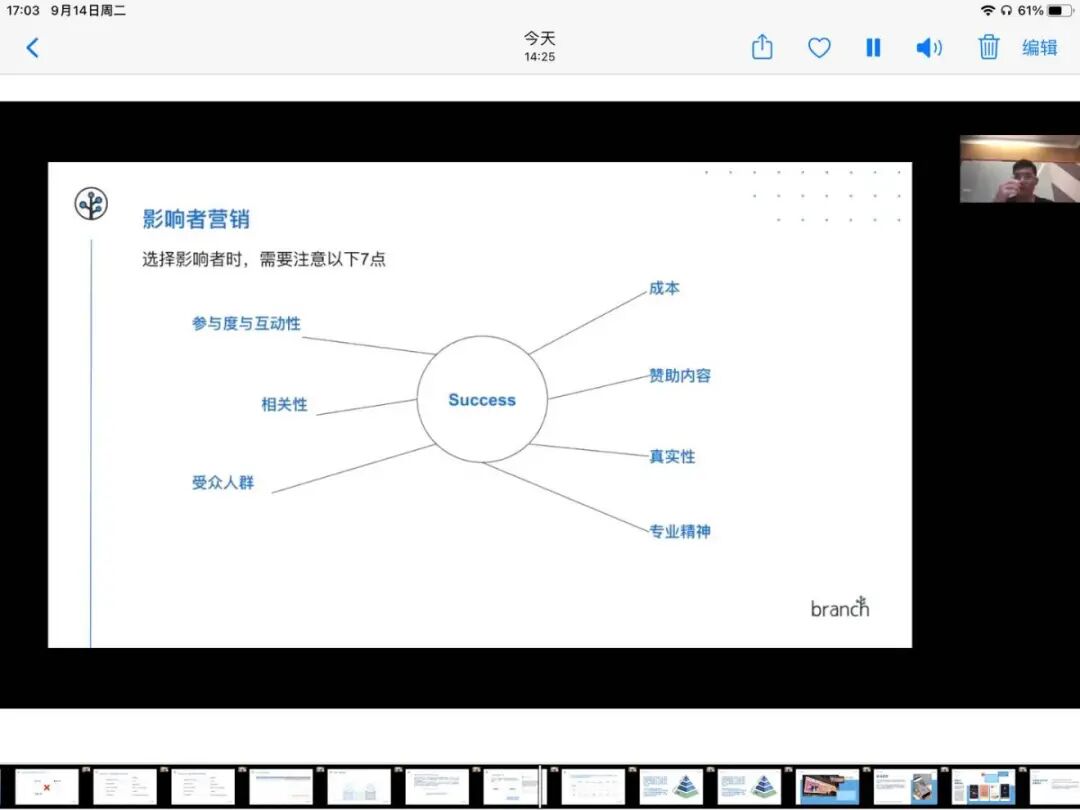Tap the back chevron to return to library
This screenshot has height=810, width=1080.
pyautogui.click(x=32, y=47)
